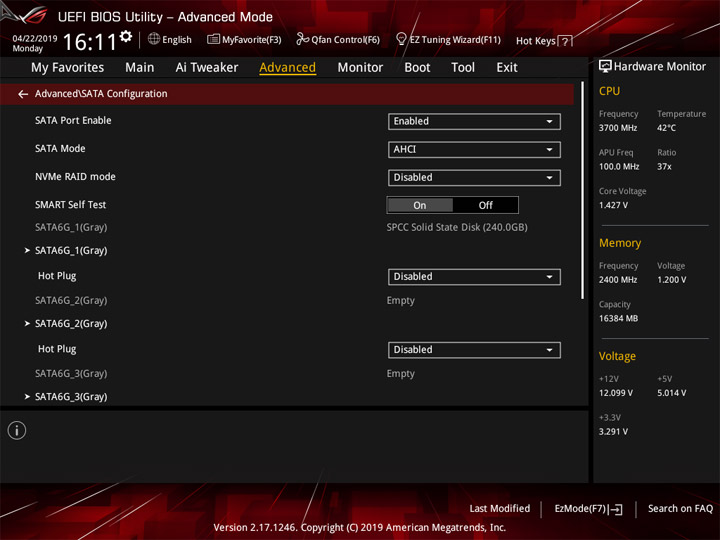Switch to the Main tab
The height and width of the screenshot is (540, 720).
pos(140,68)
